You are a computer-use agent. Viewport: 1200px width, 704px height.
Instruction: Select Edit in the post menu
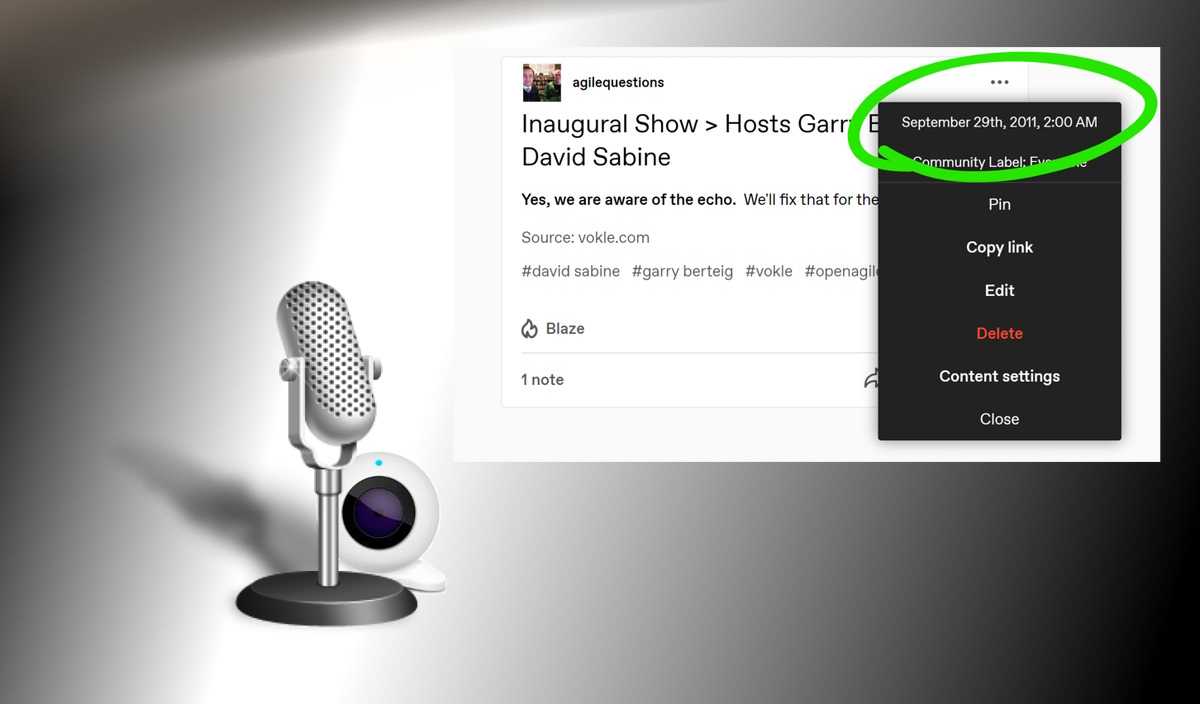[x=999, y=290]
